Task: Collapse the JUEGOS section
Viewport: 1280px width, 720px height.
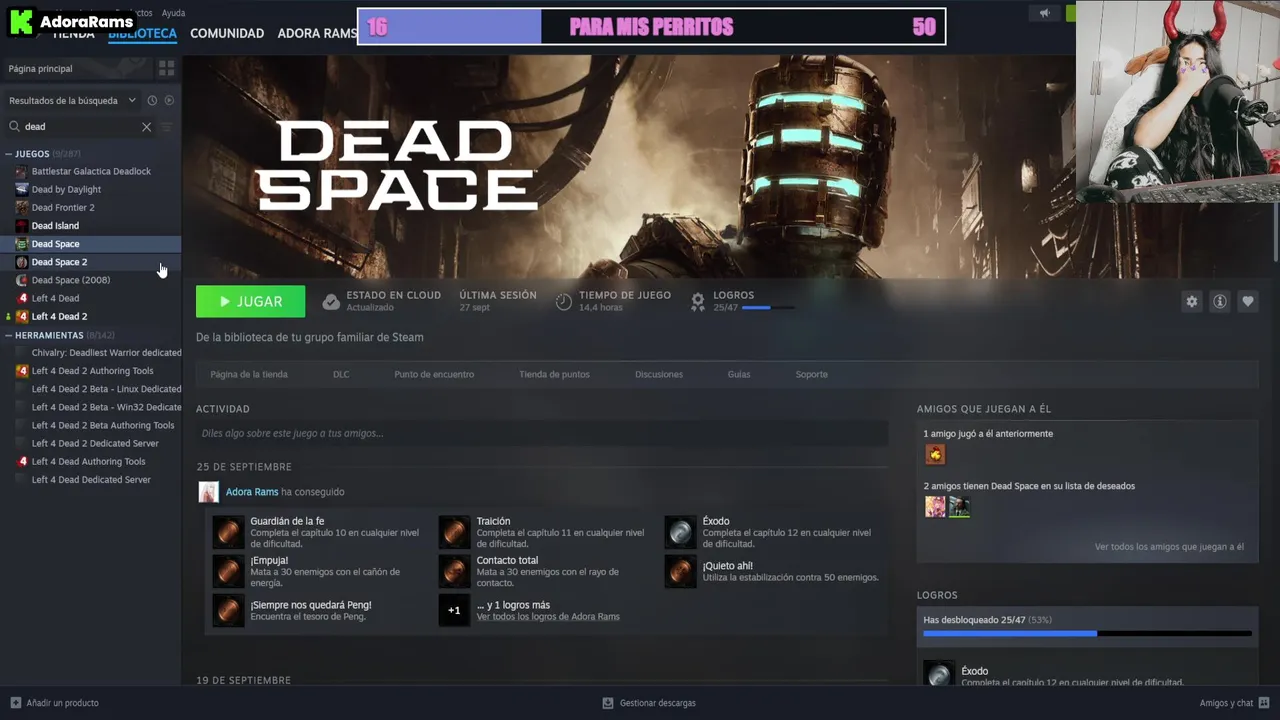Action: (9, 154)
